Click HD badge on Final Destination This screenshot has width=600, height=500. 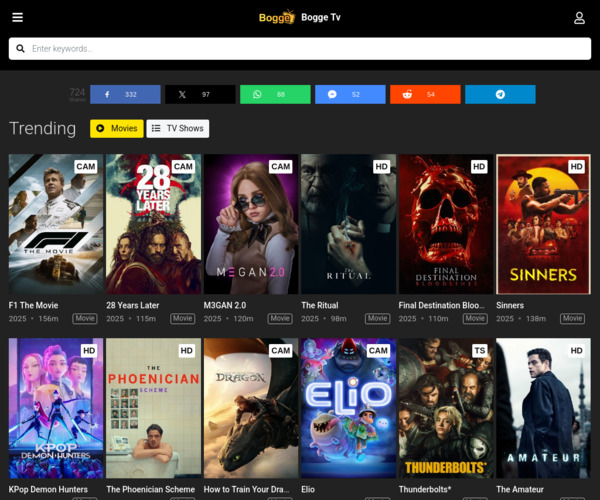click(x=479, y=166)
